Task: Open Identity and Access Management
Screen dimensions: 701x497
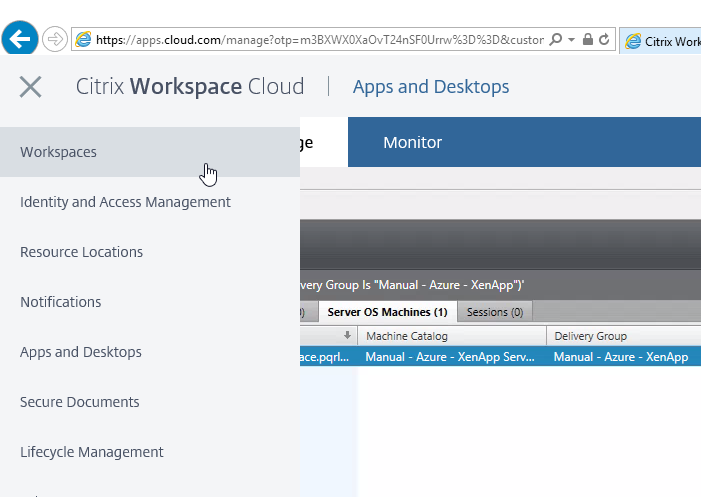Action: pos(125,202)
